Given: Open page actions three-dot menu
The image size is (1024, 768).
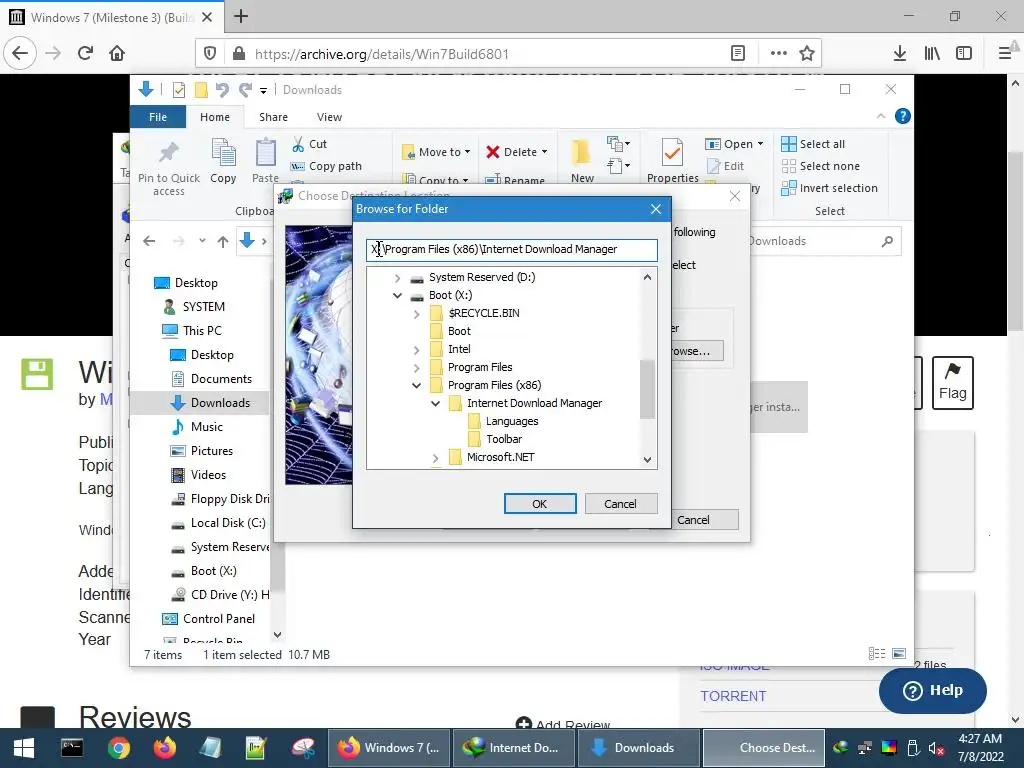Looking at the screenshot, I should pyautogui.click(x=778, y=54).
